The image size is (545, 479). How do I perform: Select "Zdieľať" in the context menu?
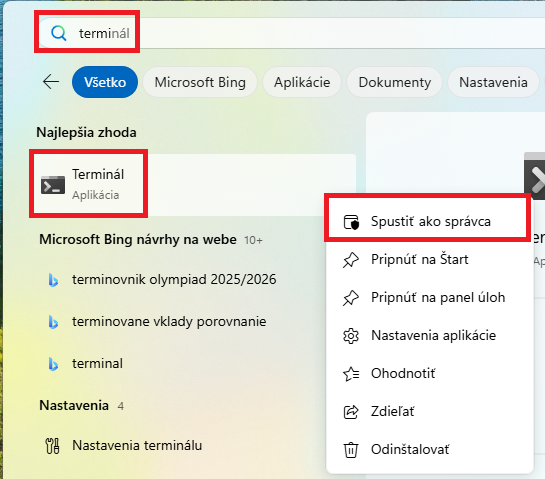[x=430, y=412]
